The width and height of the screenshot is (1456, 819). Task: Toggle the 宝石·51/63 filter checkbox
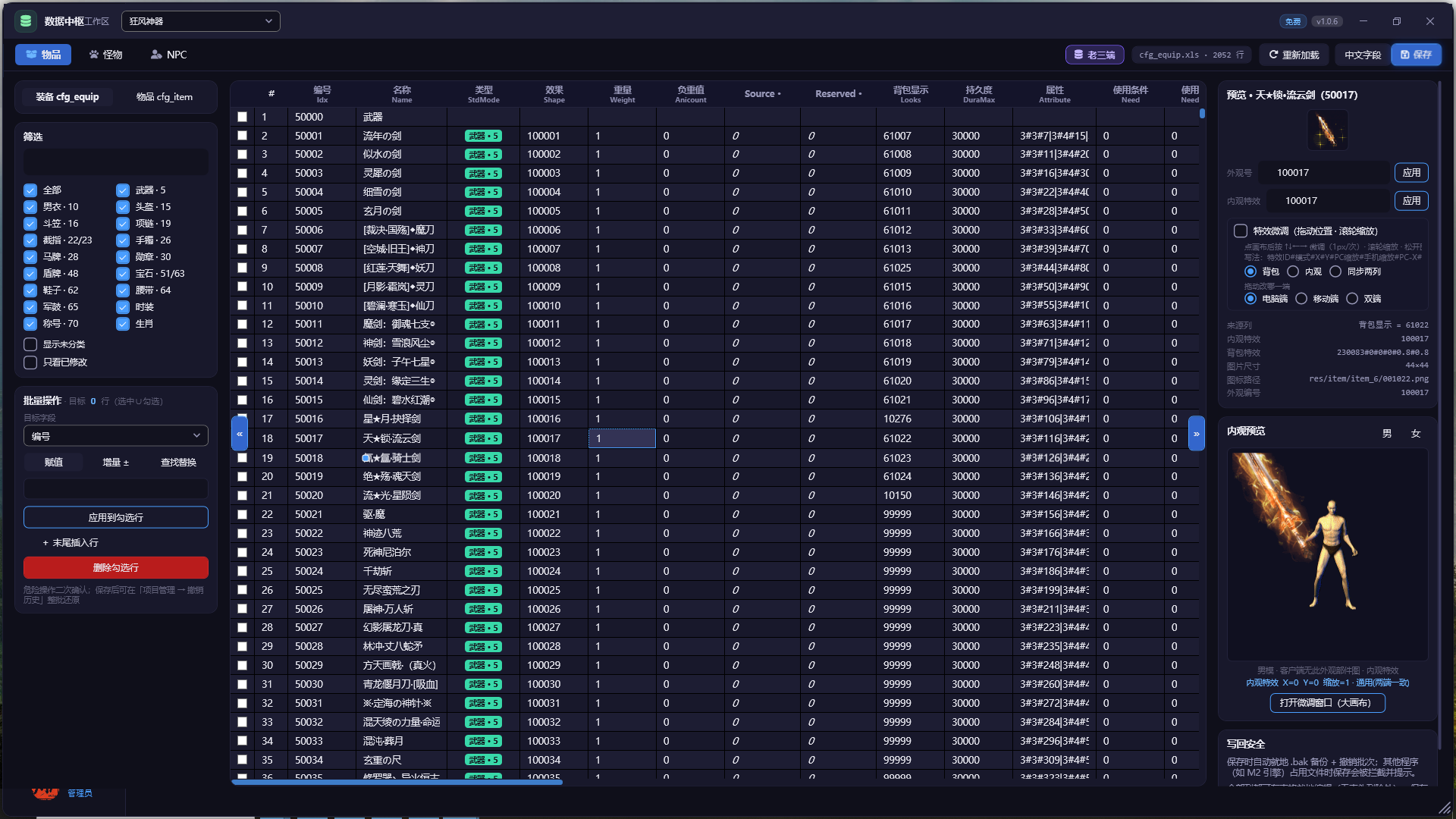(123, 274)
